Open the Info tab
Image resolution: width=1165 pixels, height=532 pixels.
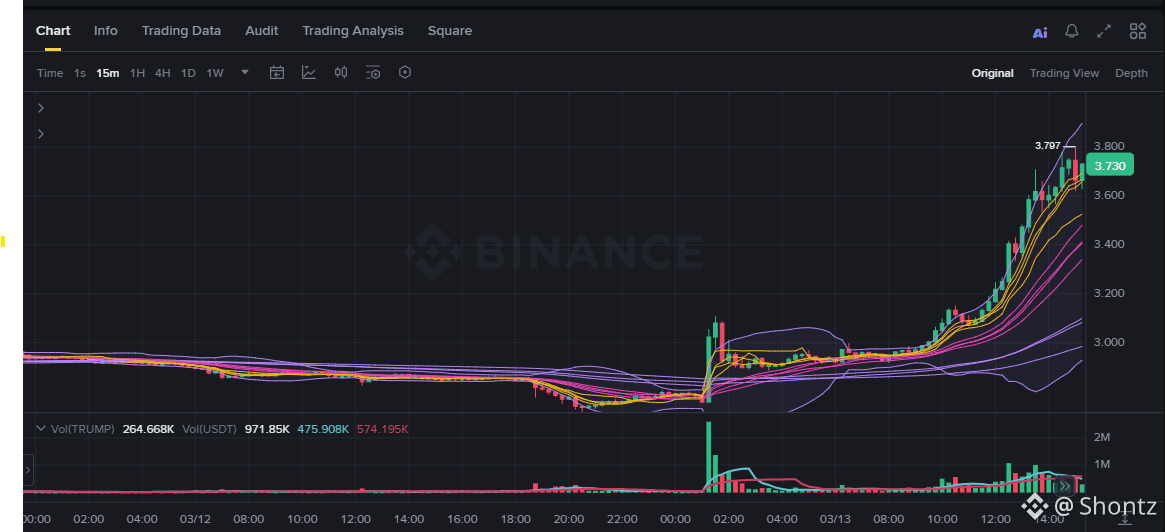click(106, 30)
